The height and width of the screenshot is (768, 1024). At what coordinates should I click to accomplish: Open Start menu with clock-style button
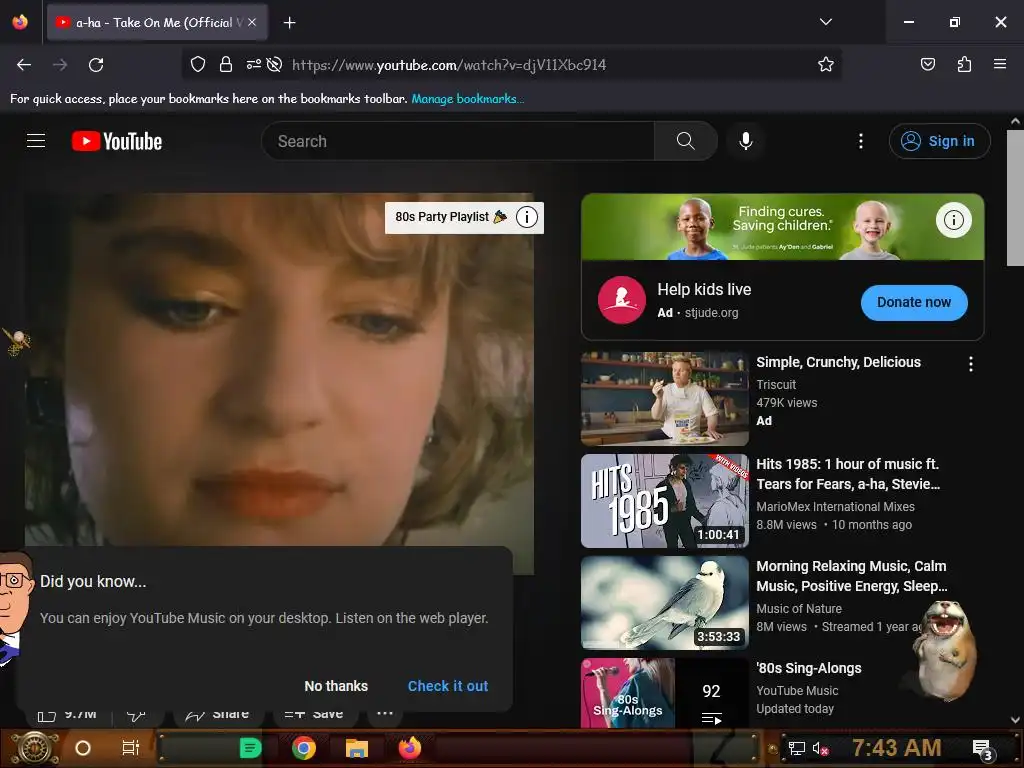[x=34, y=748]
